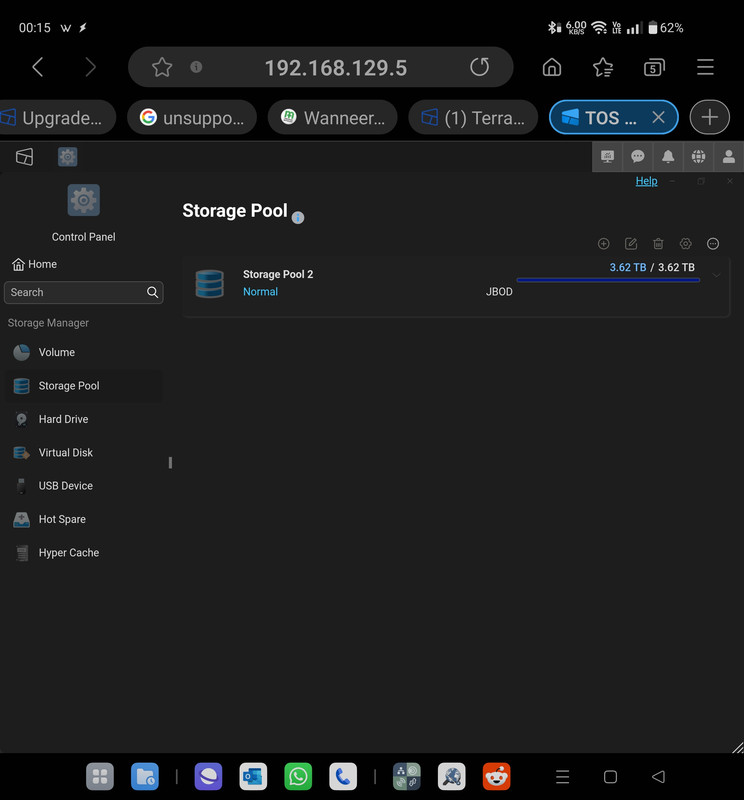Viewport: 744px width, 800px height.
Task: Expand Storage Pool 2 details chevron
Action: coord(716,276)
